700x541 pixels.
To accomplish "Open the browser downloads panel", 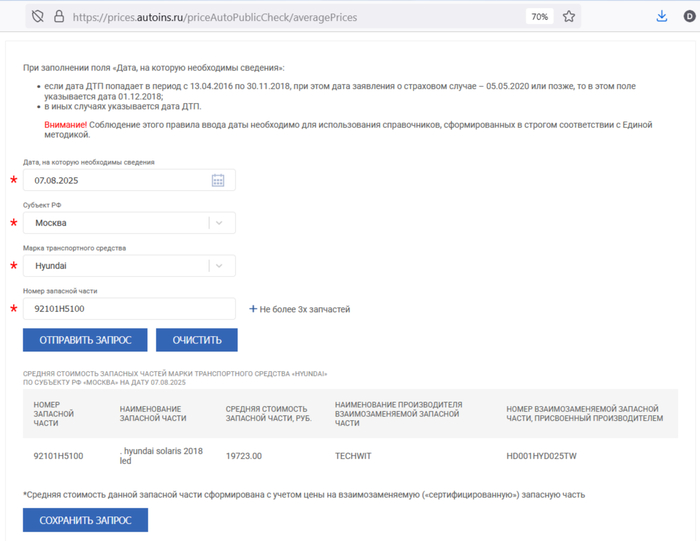I will pyautogui.click(x=661, y=17).
